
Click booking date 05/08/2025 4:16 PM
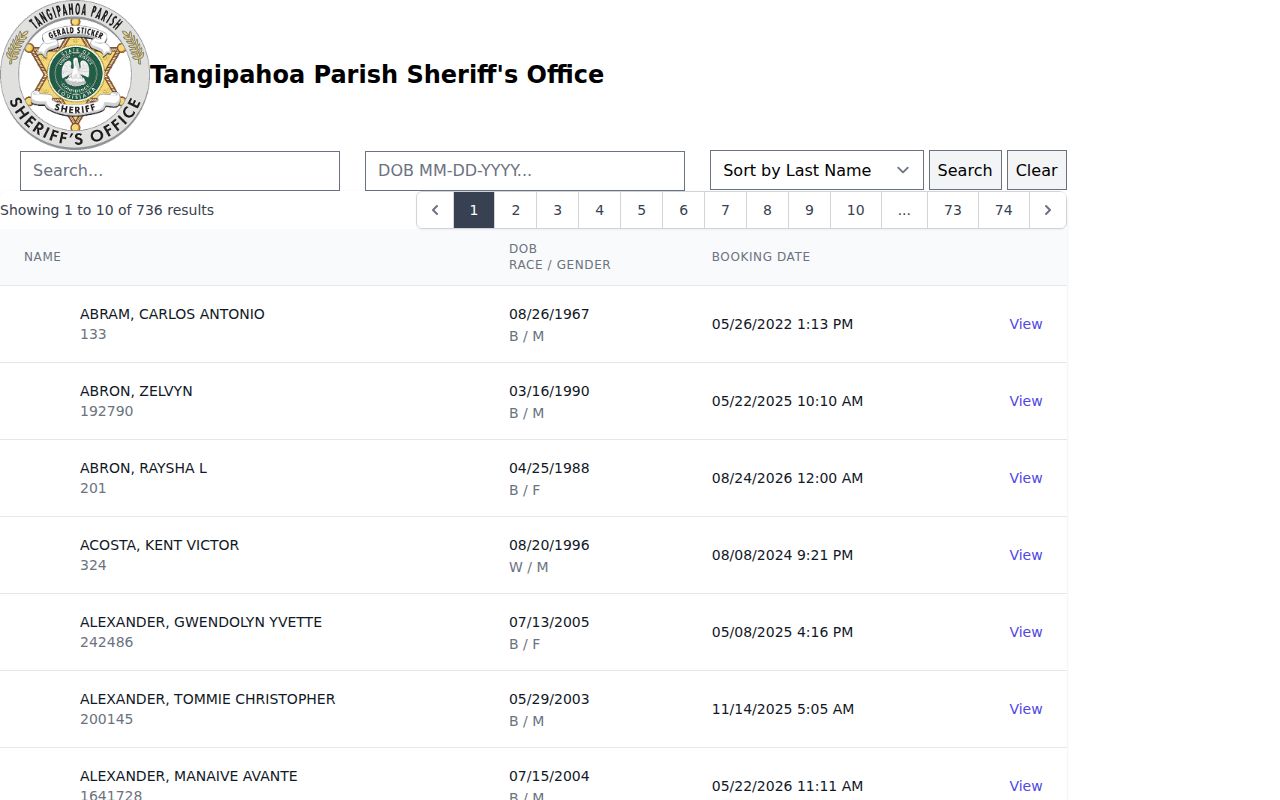(782, 632)
